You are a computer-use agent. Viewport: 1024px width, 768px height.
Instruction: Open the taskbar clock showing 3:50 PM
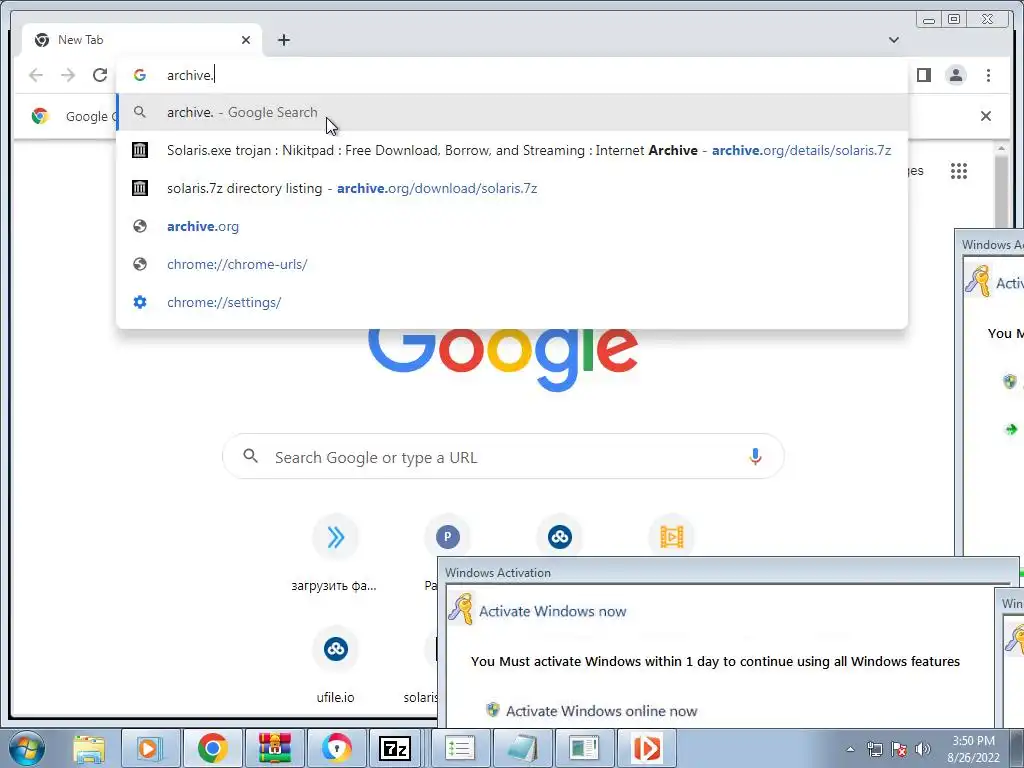973,749
